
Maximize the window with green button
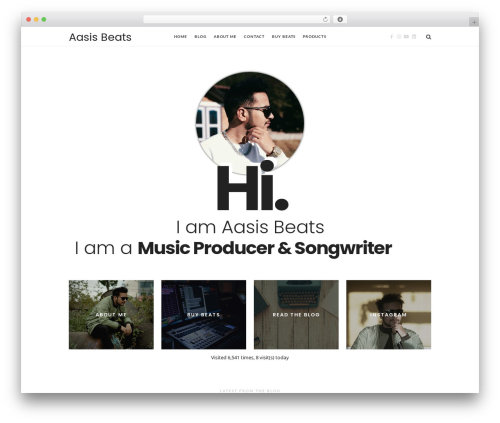click(44, 20)
